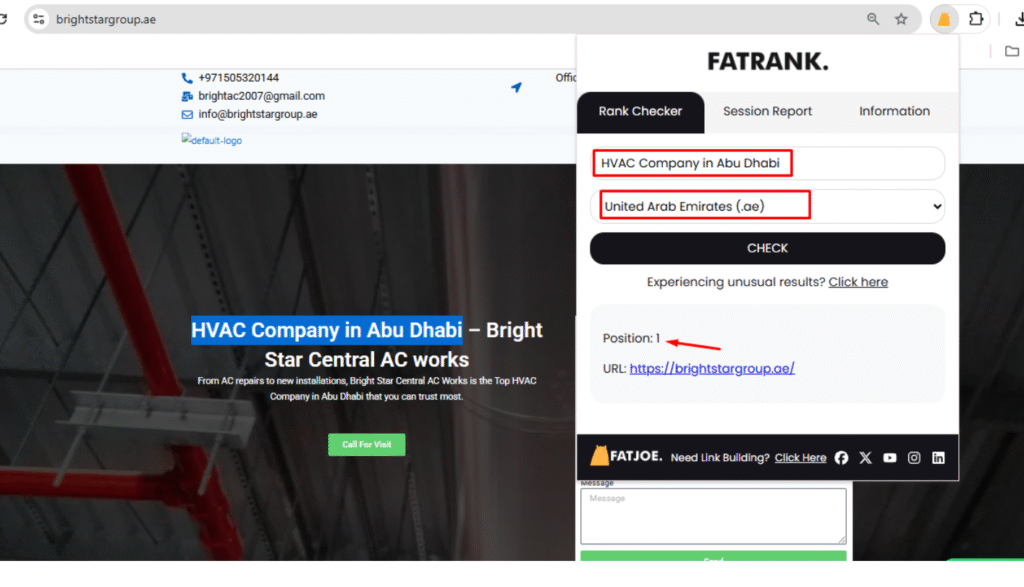Select the Rank Checker tab
1024x587 pixels.
(x=640, y=111)
